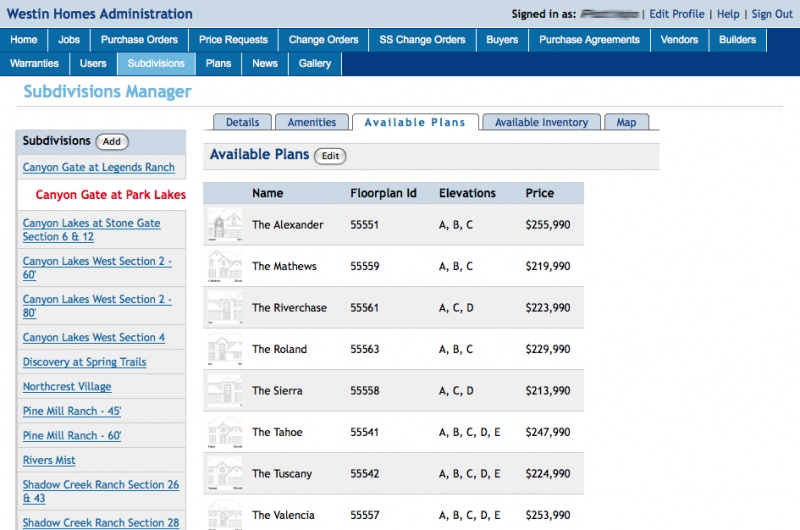Open the Vendors page

click(679, 40)
